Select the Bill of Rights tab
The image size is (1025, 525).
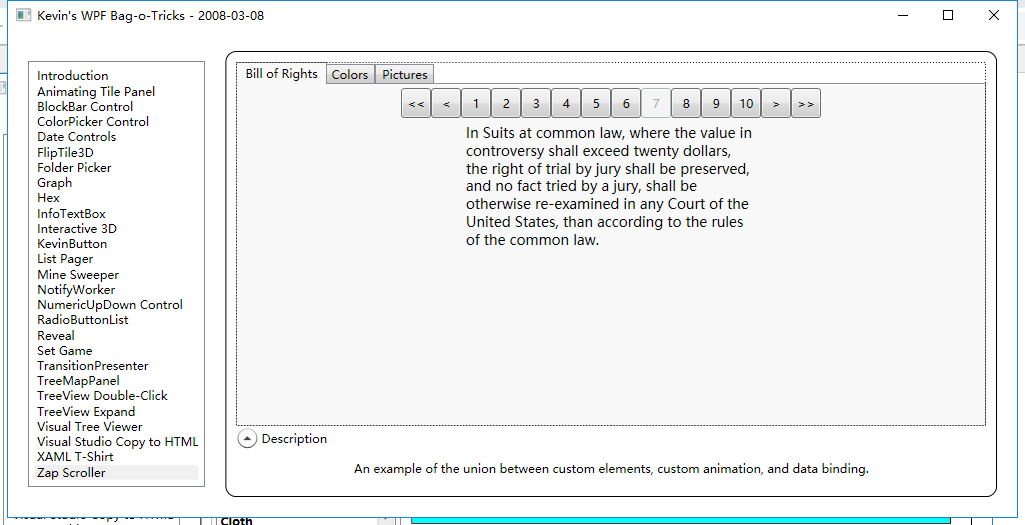(281, 74)
